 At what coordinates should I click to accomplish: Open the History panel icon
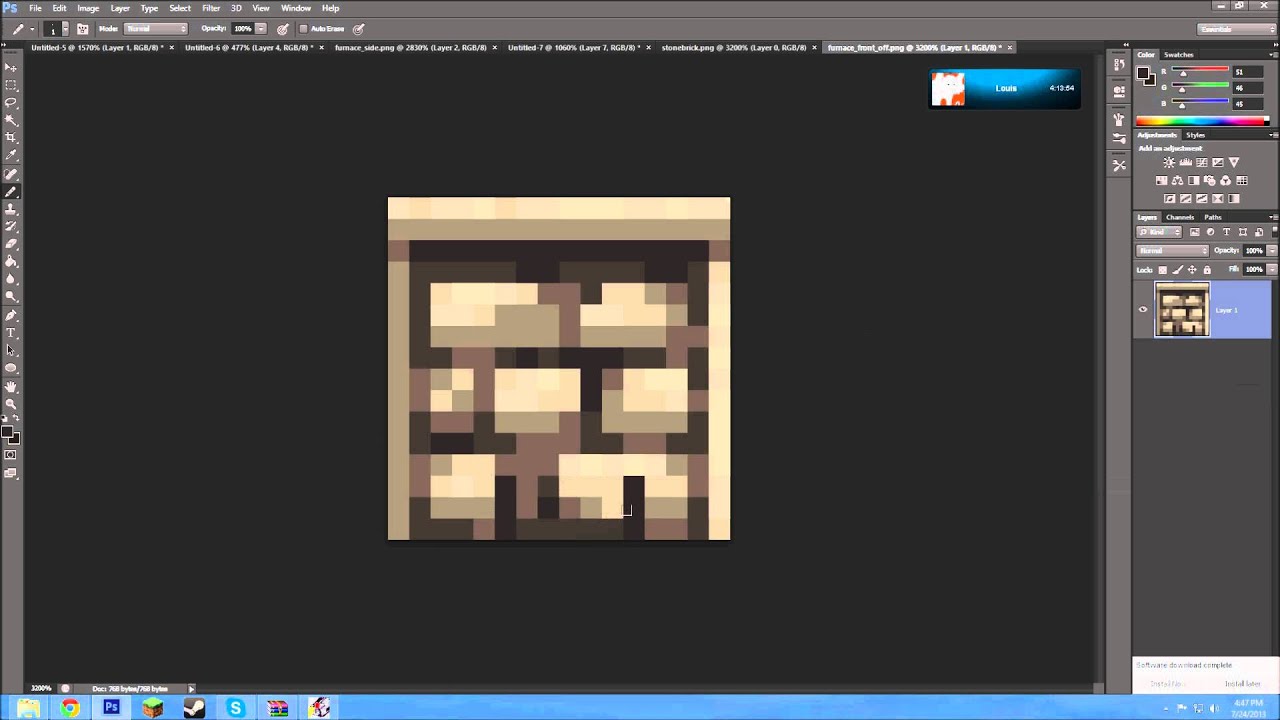click(x=1118, y=65)
